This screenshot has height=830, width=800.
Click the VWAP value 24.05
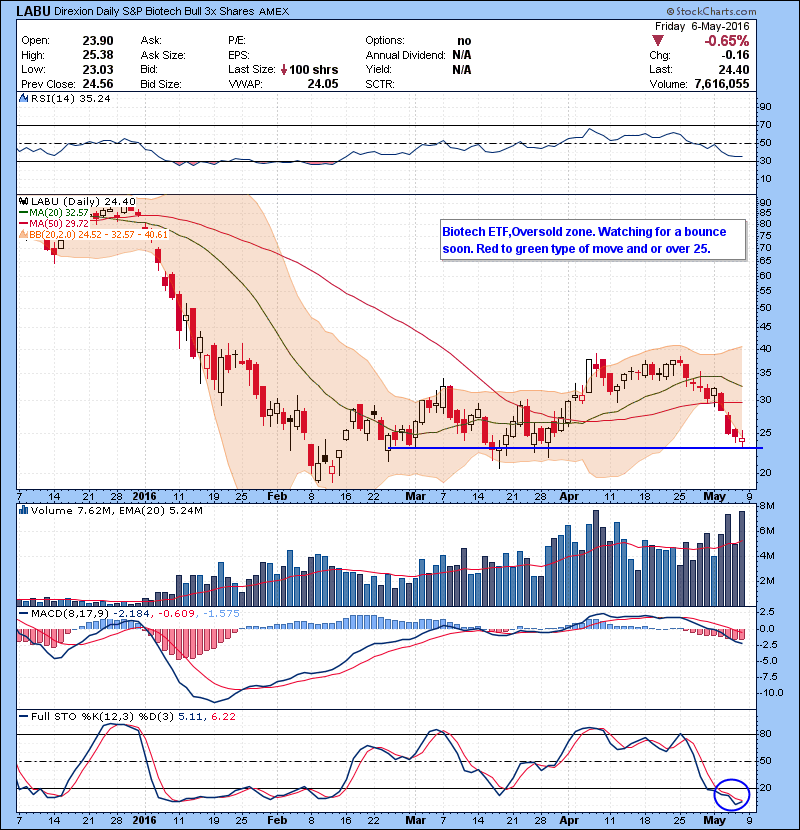point(323,84)
